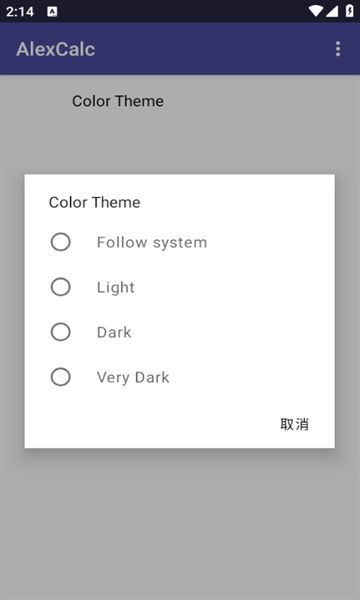Click the Color Theme dialog heading
The width and height of the screenshot is (360, 600).
click(94, 202)
